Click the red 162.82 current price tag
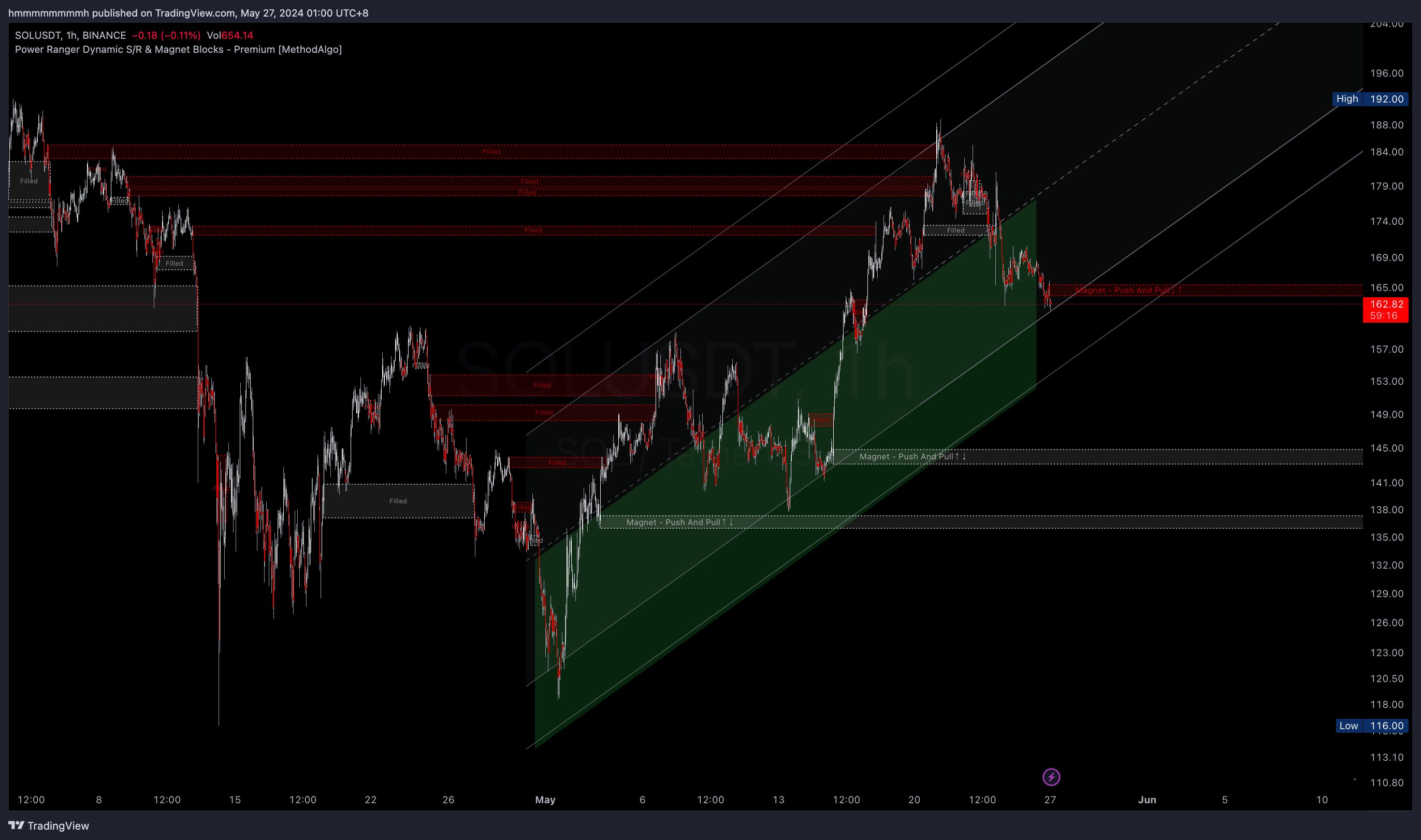The width and height of the screenshot is (1421, 840). (x=1385, y=305)
